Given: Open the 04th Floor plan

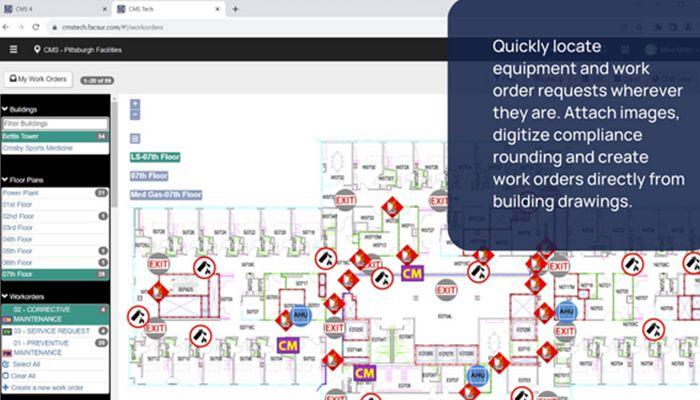Looking at the screenshot, I should click(x=55, y=239).
